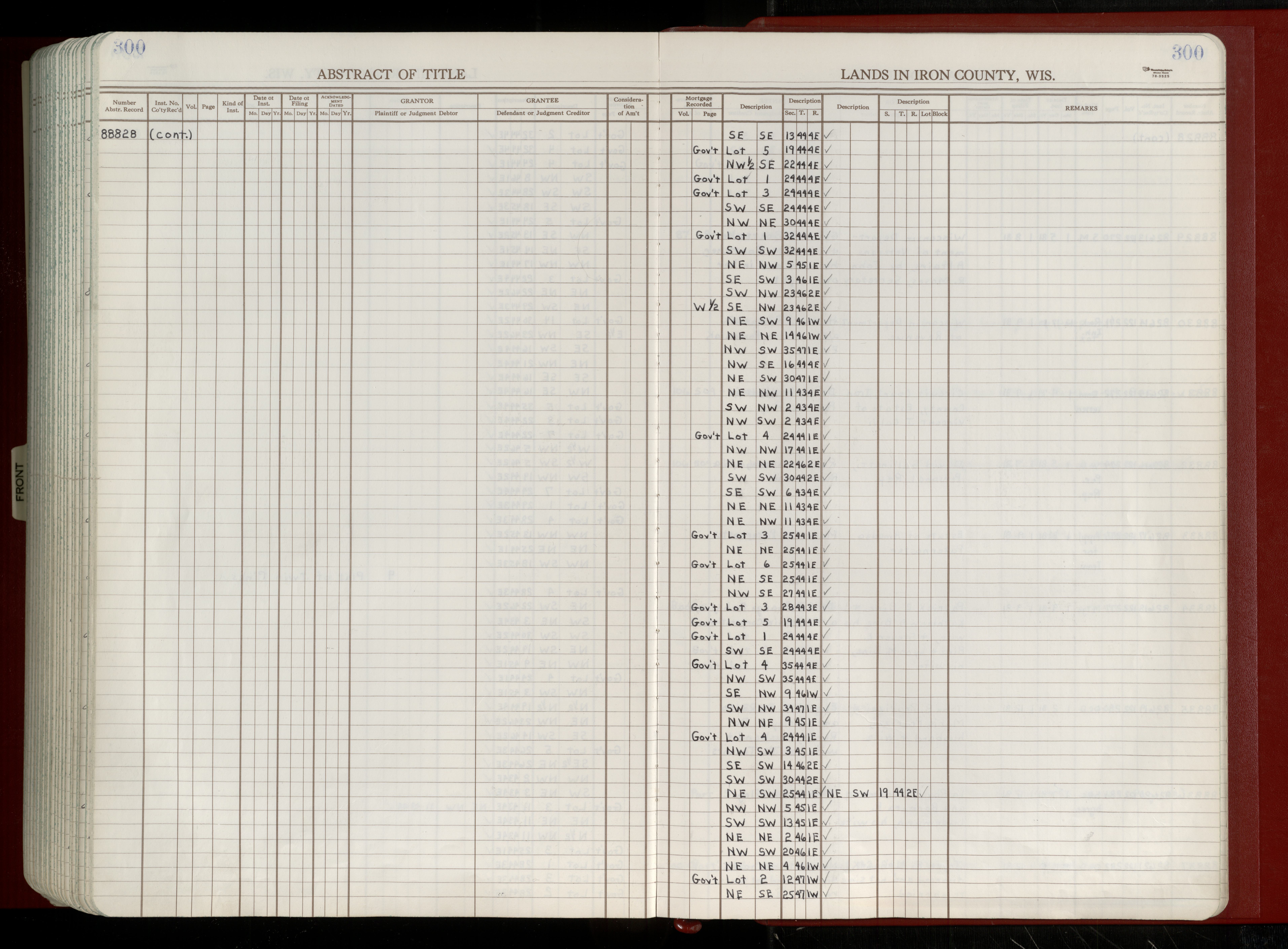Click the "Kind of Inst." column header
This screenshot has width=1288, height=949.
click(232, 107)
